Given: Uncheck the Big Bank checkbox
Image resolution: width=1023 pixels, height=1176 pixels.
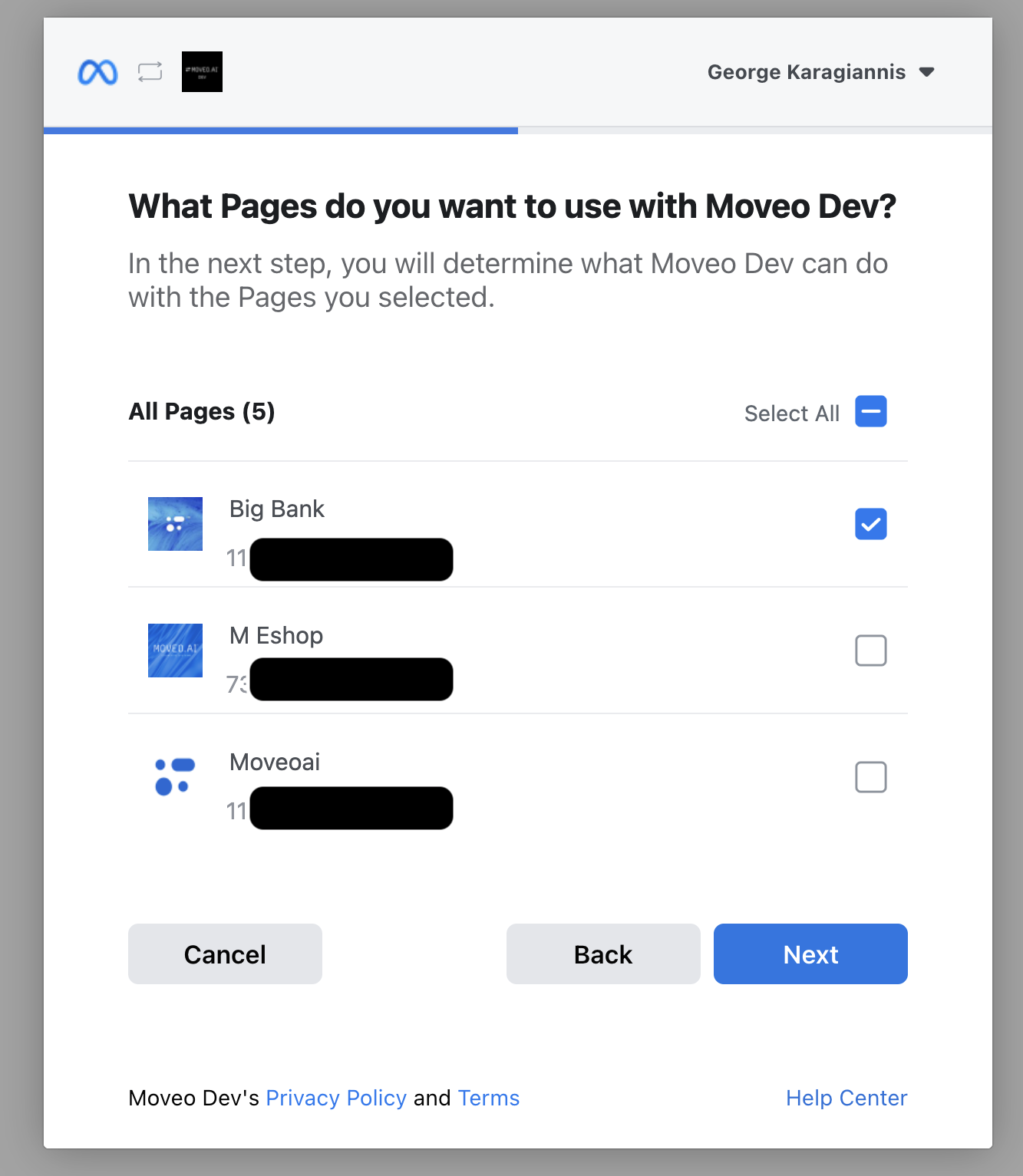Looking at the screenshot, I should 870,524.
